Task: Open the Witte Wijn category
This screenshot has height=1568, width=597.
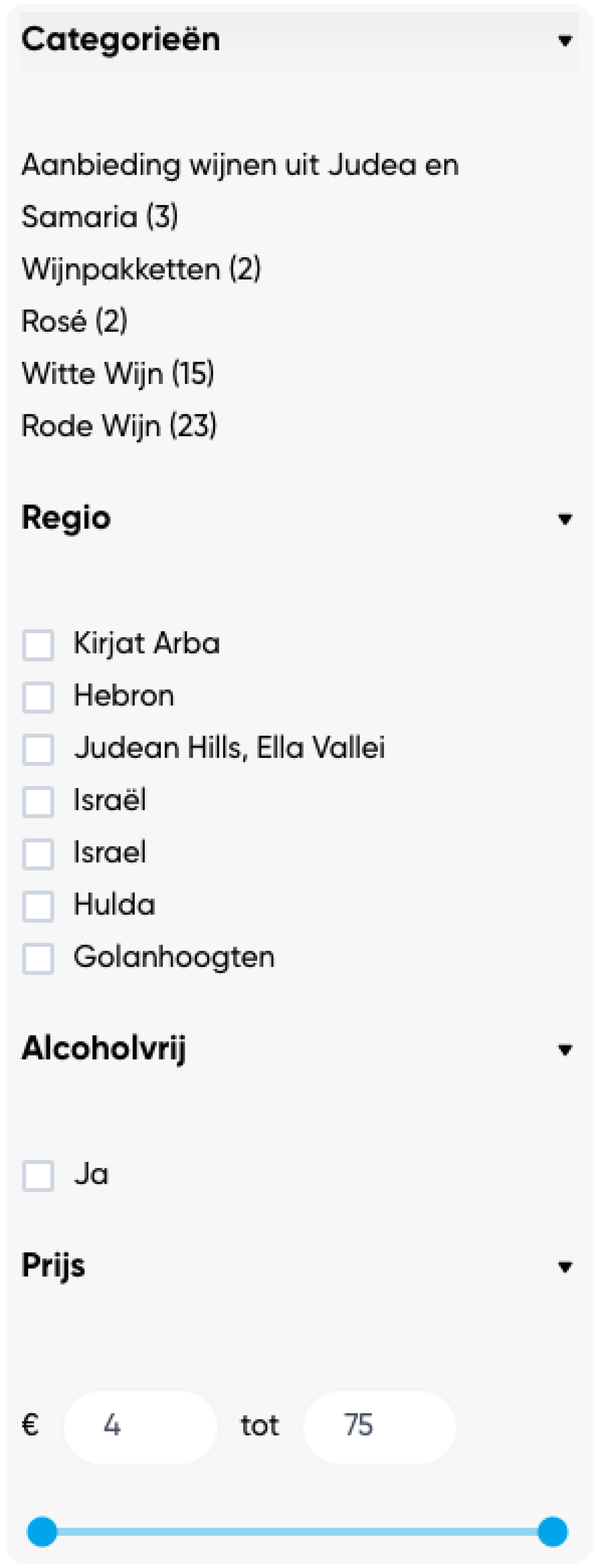Action: click(x=118, y=373)
